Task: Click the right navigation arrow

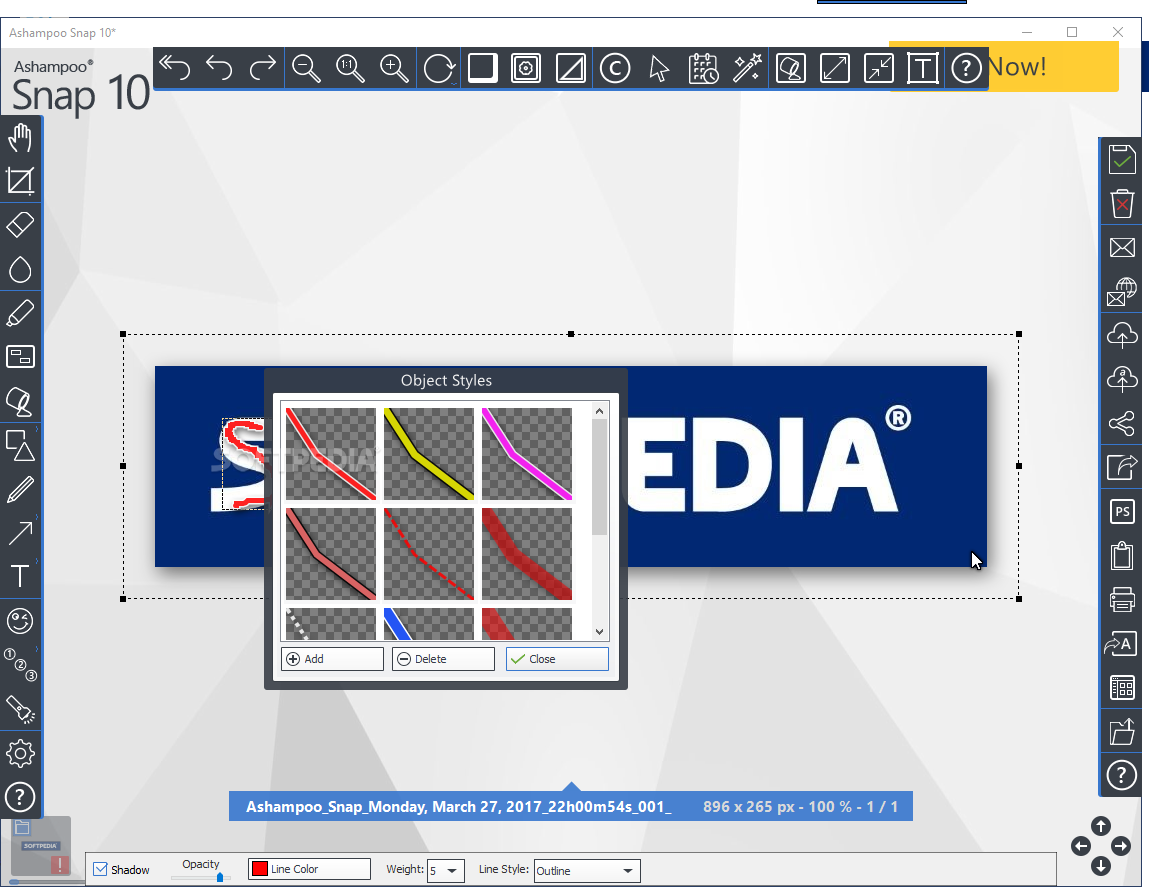Action: (x=1120, y=846)
